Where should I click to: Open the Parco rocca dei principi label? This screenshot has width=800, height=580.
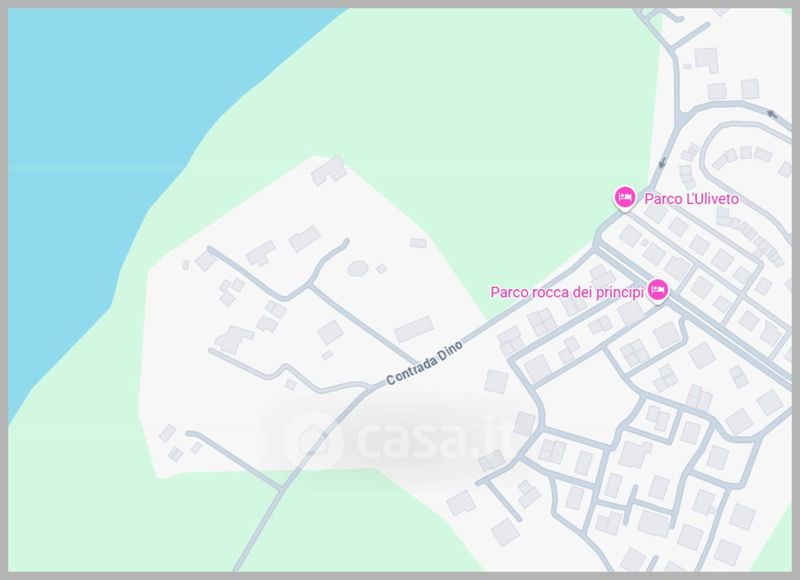pos(567,292)
